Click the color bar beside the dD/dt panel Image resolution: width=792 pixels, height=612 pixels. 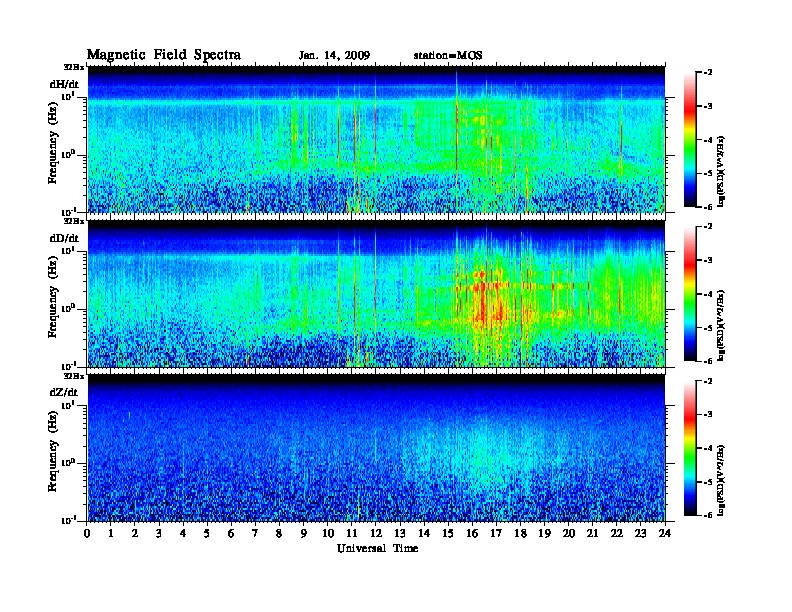coord(690,293)
